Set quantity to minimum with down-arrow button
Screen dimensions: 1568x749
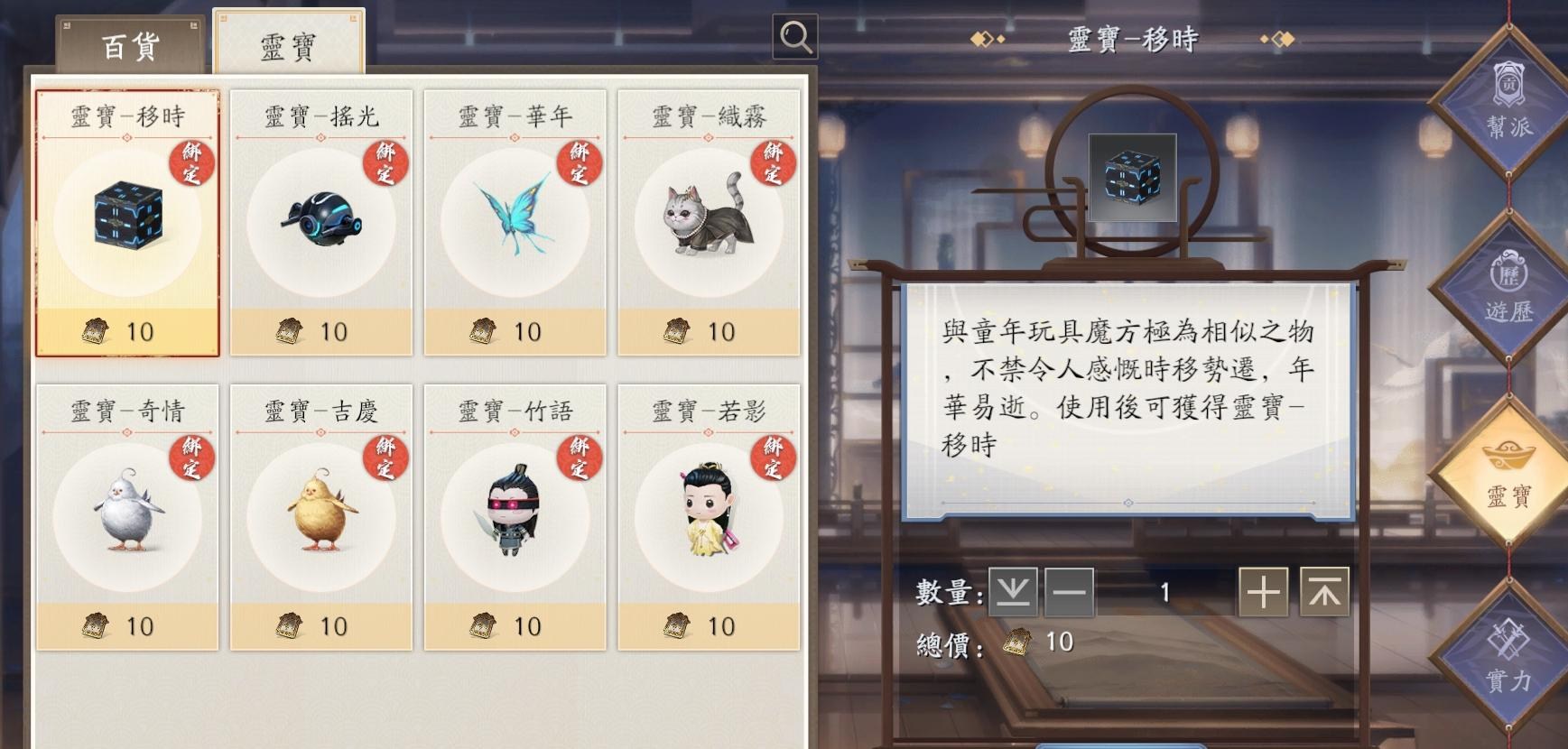(1013, 592)
